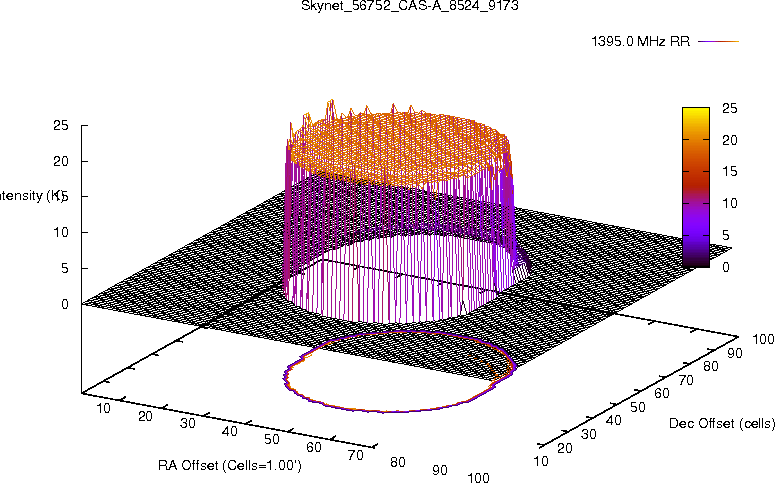The height and width of the screenshot is (483, 775).
Task: Pick the RA Offset axis tick 100
Action: pyautogui.click(x=478, y=478)
